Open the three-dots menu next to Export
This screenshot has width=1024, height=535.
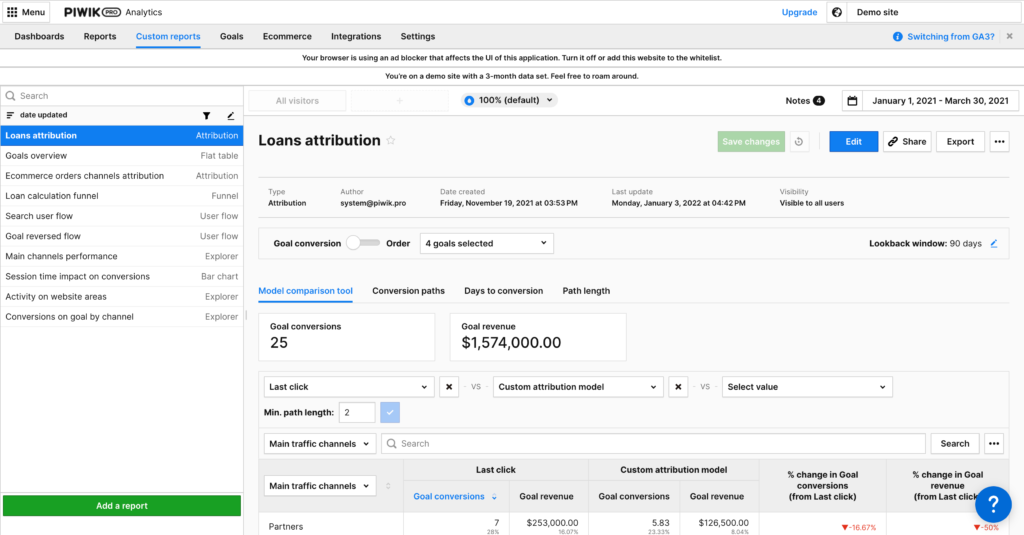[999, 142]
